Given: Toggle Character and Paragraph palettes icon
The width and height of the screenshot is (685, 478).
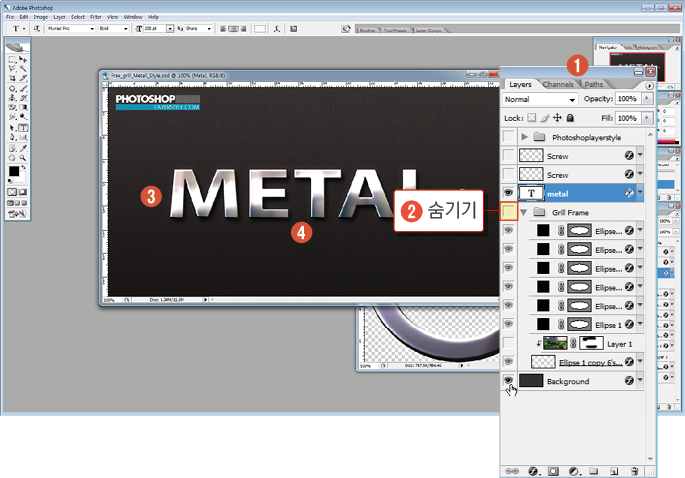Looking at the screenshot, I should tap(294, 29).
